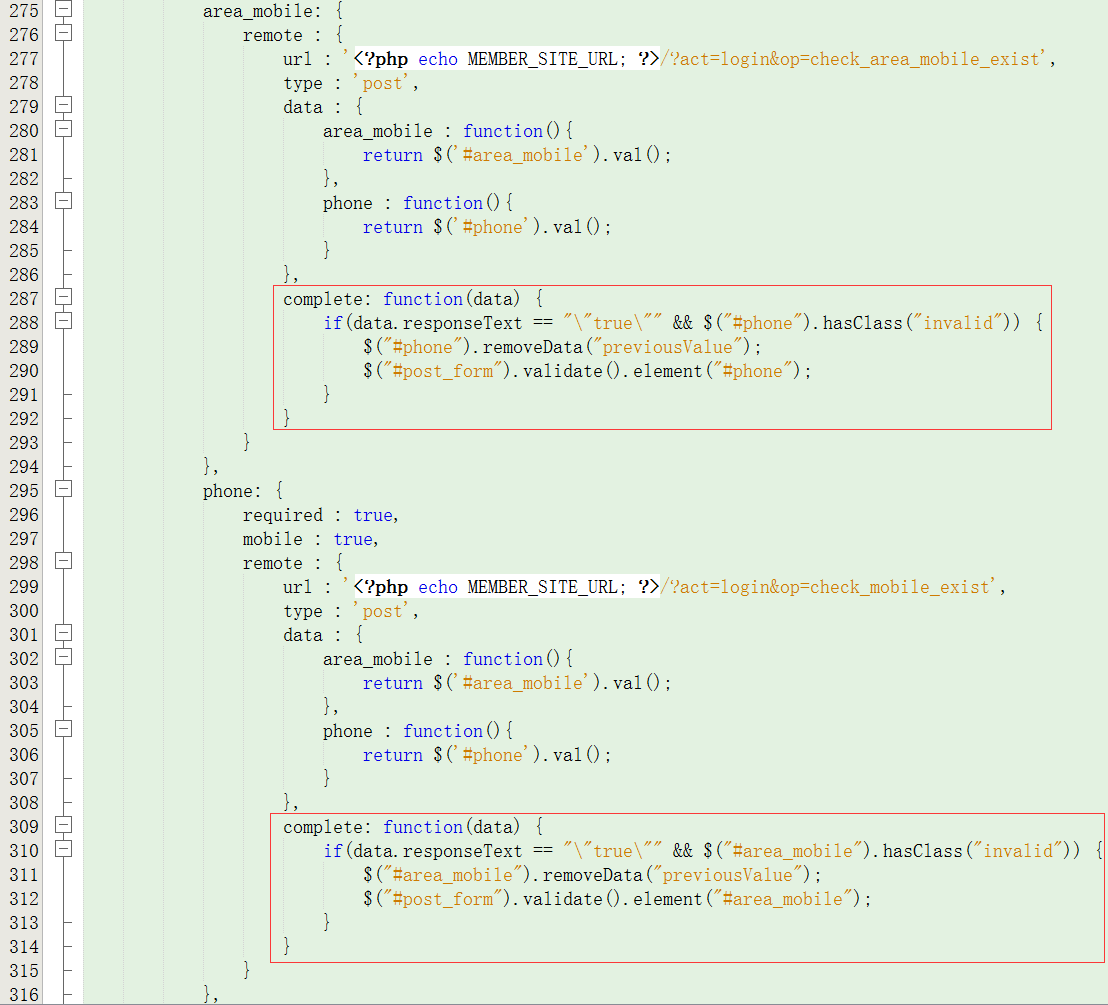Fold the remote block at line 298
The image size is (1108, 1005).
pyautogui.click(x=64, y=563)
